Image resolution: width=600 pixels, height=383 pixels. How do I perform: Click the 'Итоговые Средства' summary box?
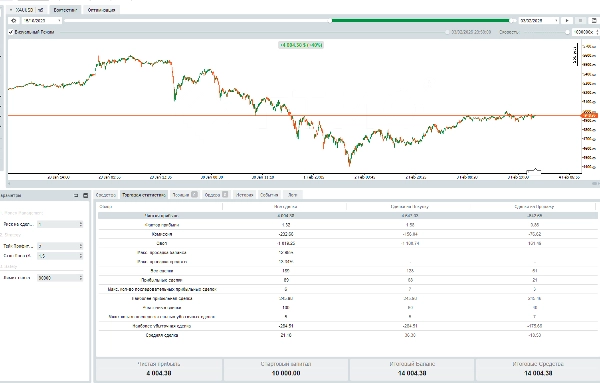tap(538, 369)
